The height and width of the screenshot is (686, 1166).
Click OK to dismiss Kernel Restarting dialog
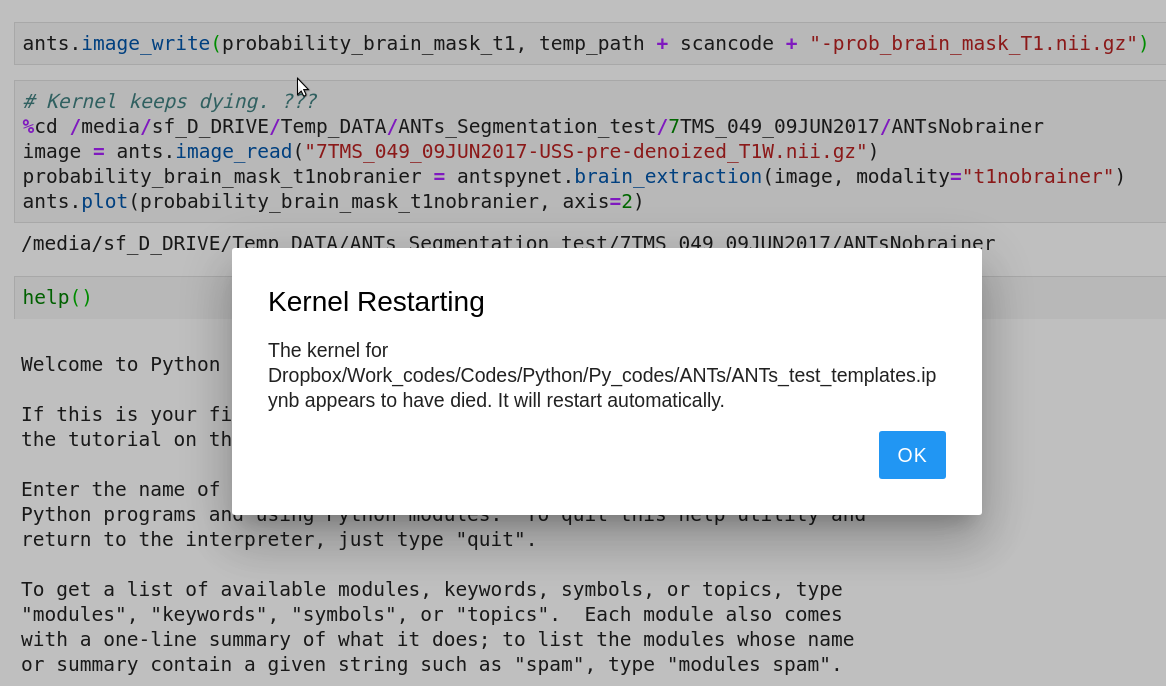click(x=911, y=455)
